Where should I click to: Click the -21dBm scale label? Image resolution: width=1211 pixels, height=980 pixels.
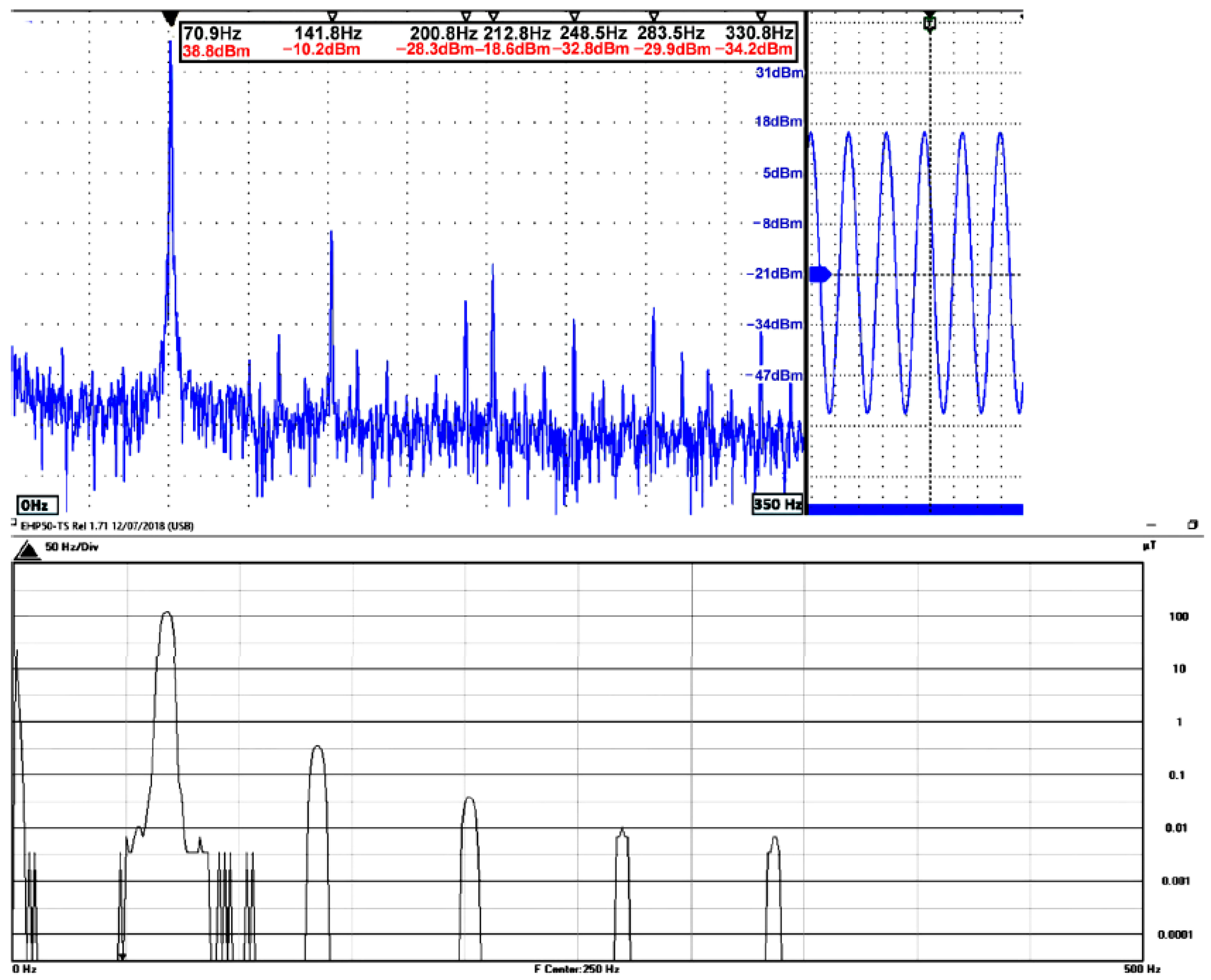tap(775, 274)
